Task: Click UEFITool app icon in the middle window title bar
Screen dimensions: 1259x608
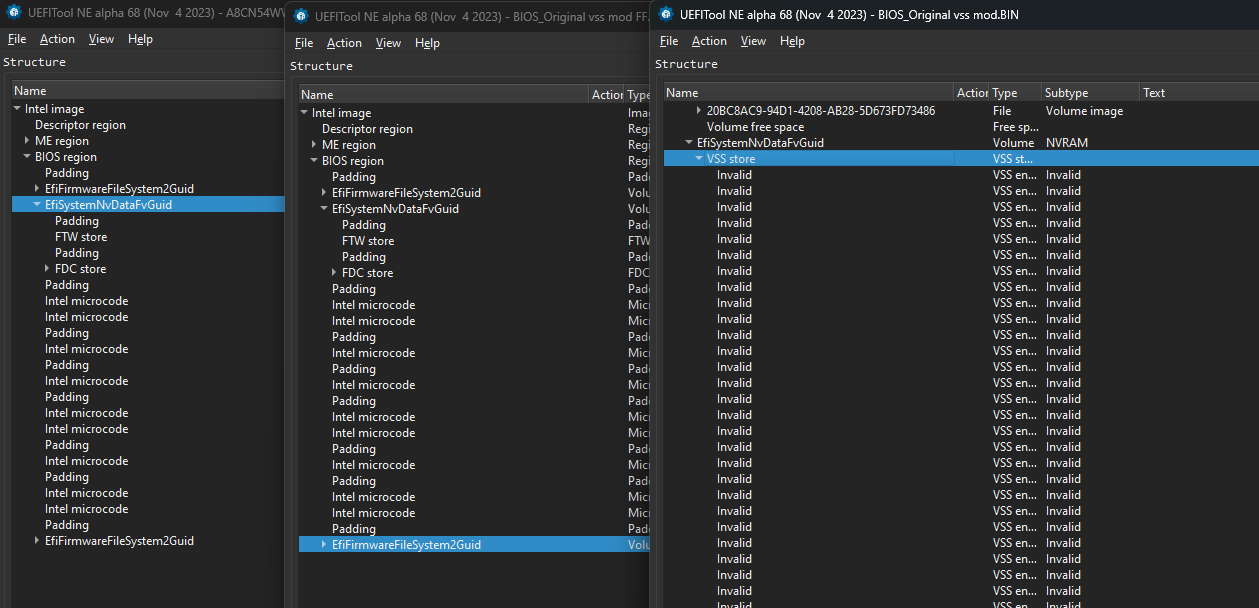Action: coord(301,15)
